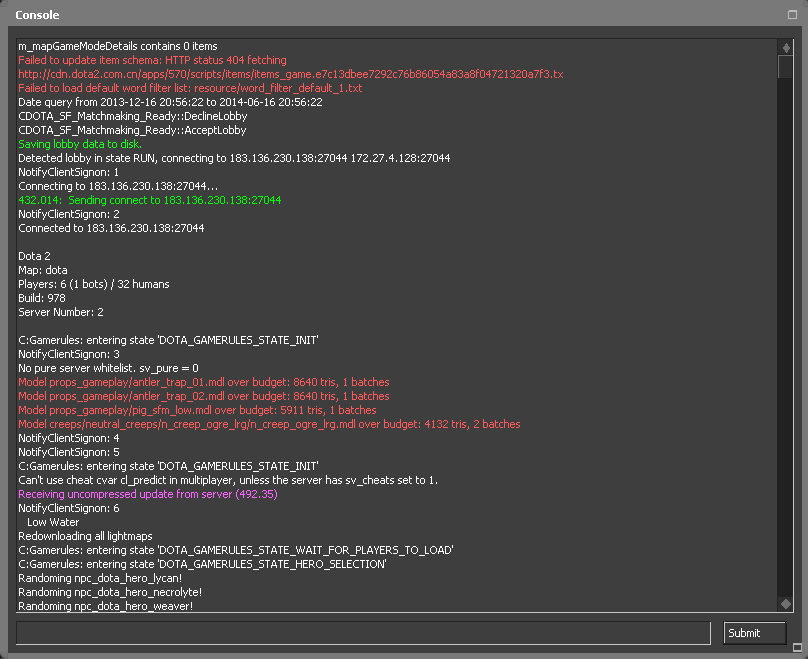808x659 pixels.
Task: Click the Console title text
Action: coord(37,15)
